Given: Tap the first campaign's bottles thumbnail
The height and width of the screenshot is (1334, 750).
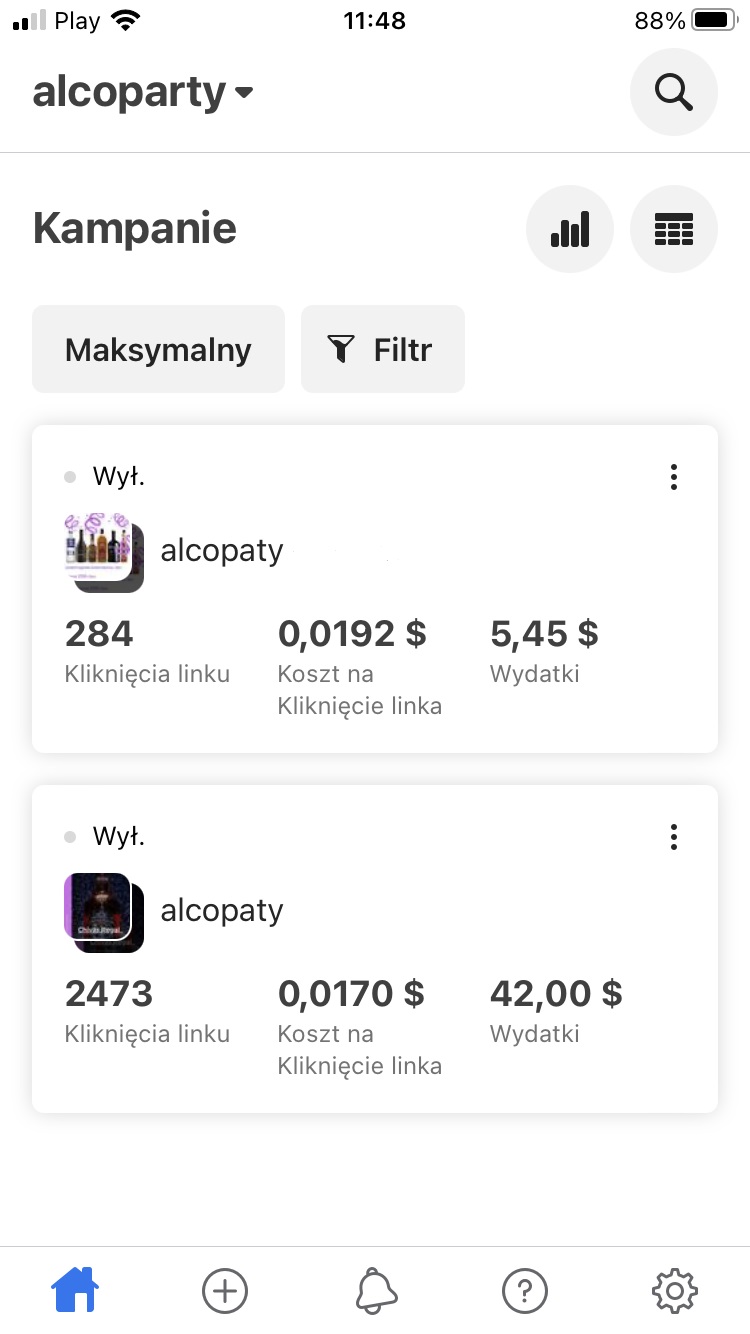Looking at the screenshot, I should point(103,551).
